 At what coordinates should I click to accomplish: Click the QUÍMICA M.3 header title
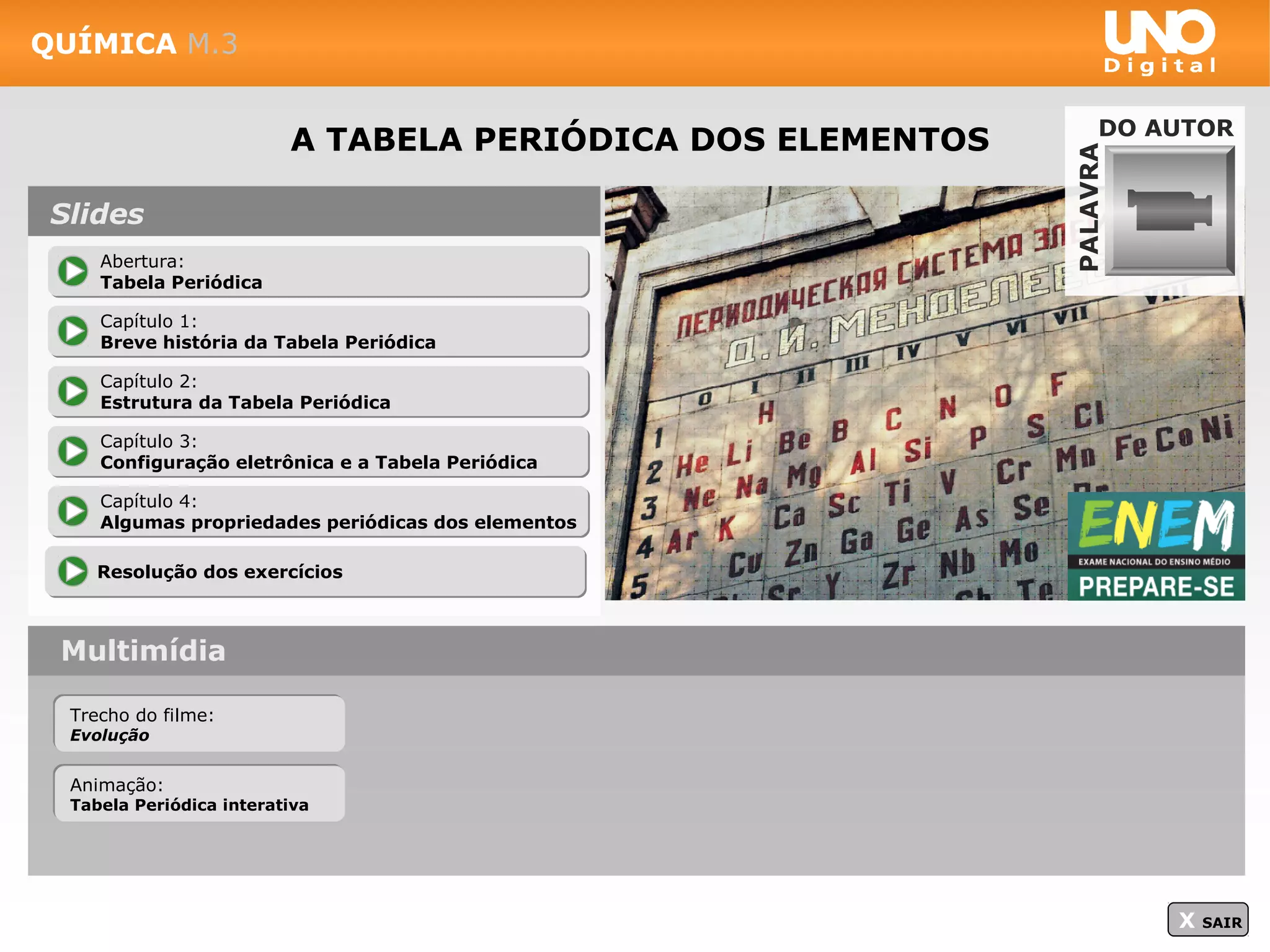coord(134,43)
